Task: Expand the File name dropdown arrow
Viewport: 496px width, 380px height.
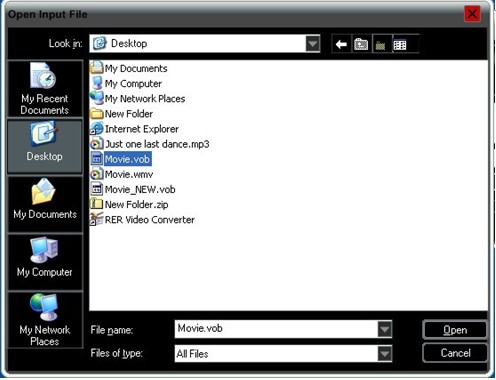Action: click(384, 329)
